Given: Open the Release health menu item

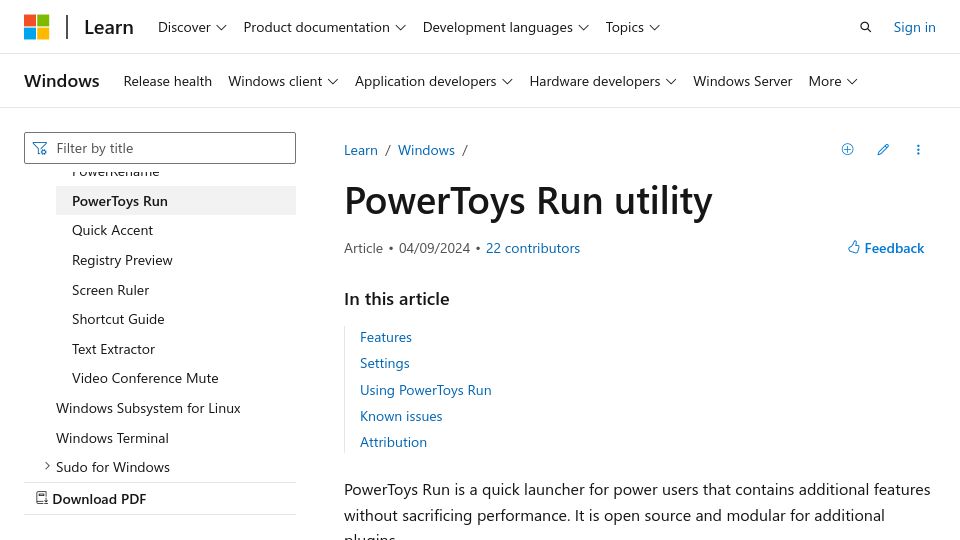Looking at the screenshot, I should pyautogui.click(x=168, y=81).
